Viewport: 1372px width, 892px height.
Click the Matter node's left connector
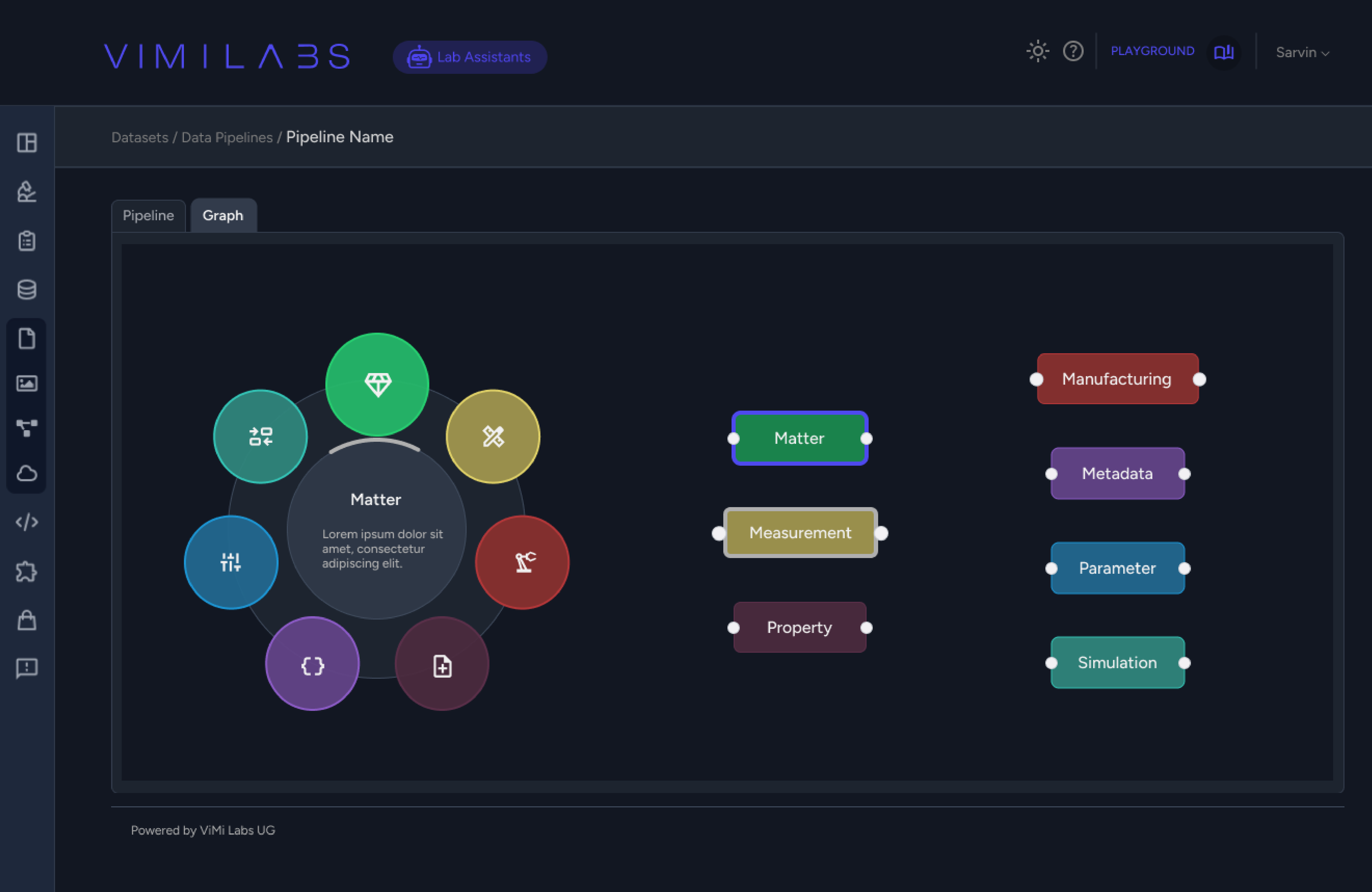pos(733,438)
